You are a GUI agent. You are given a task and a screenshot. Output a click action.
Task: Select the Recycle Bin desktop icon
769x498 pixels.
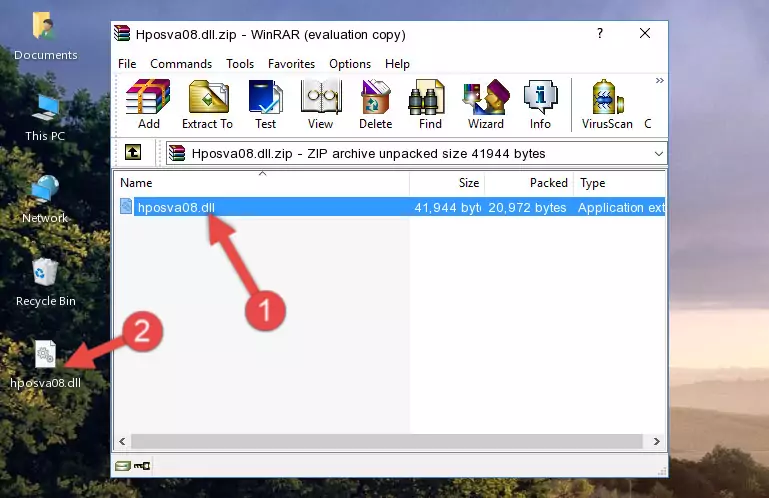pyautogui.click(x=45, y=283)
